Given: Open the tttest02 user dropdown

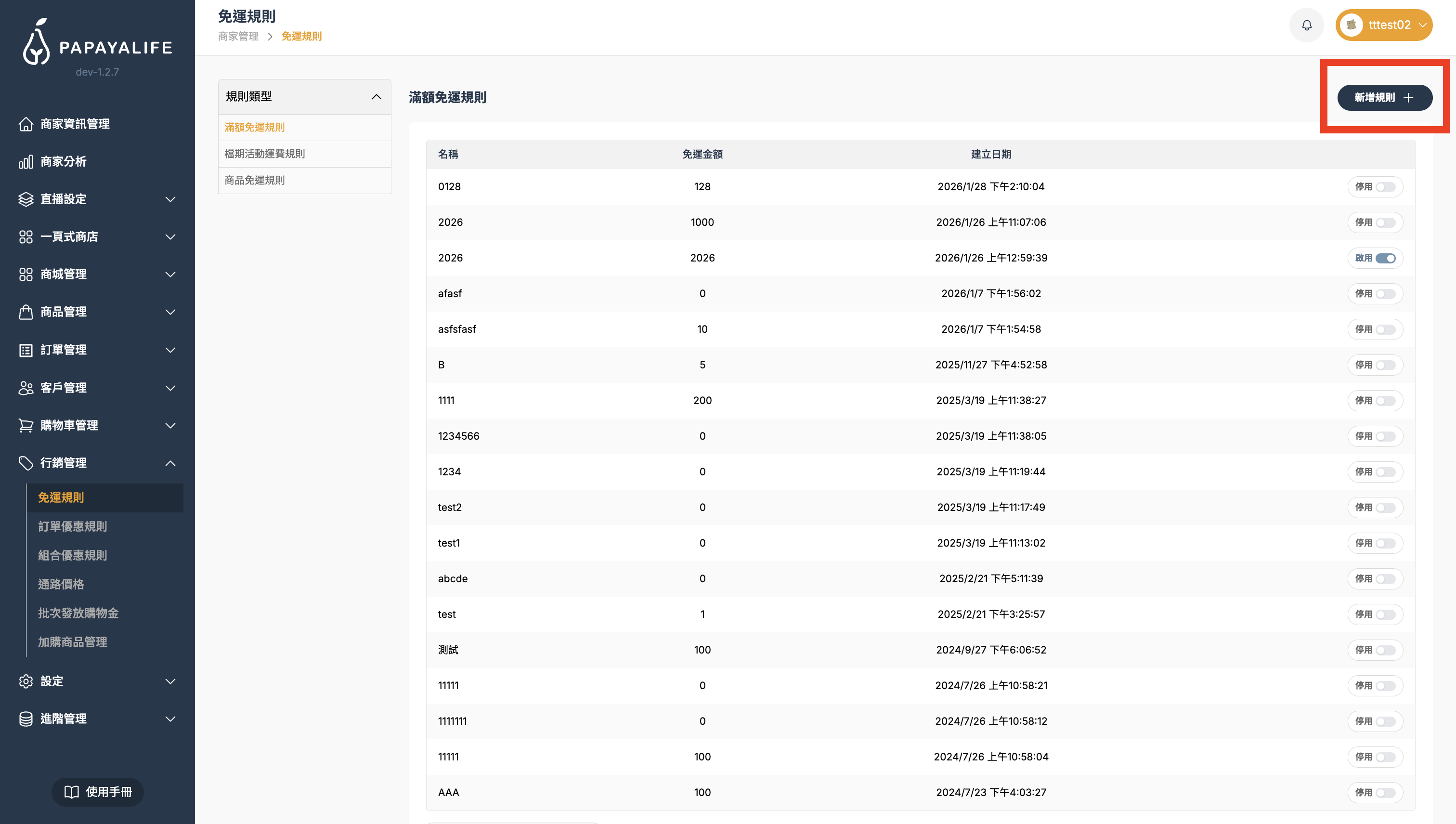Looking at the screenshot, I should click(1384, 25).
